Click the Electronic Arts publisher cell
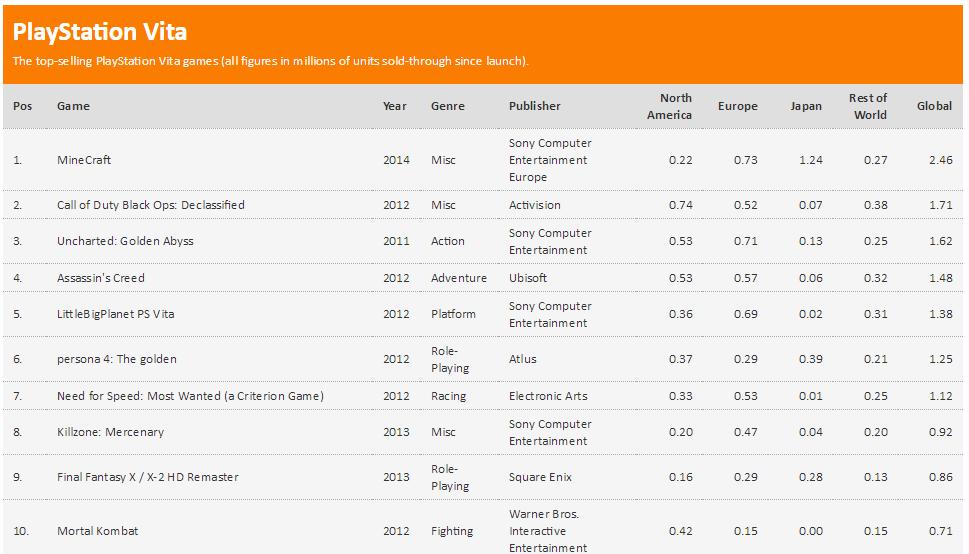This screenshot has width=969, height=554. [548, 396]
